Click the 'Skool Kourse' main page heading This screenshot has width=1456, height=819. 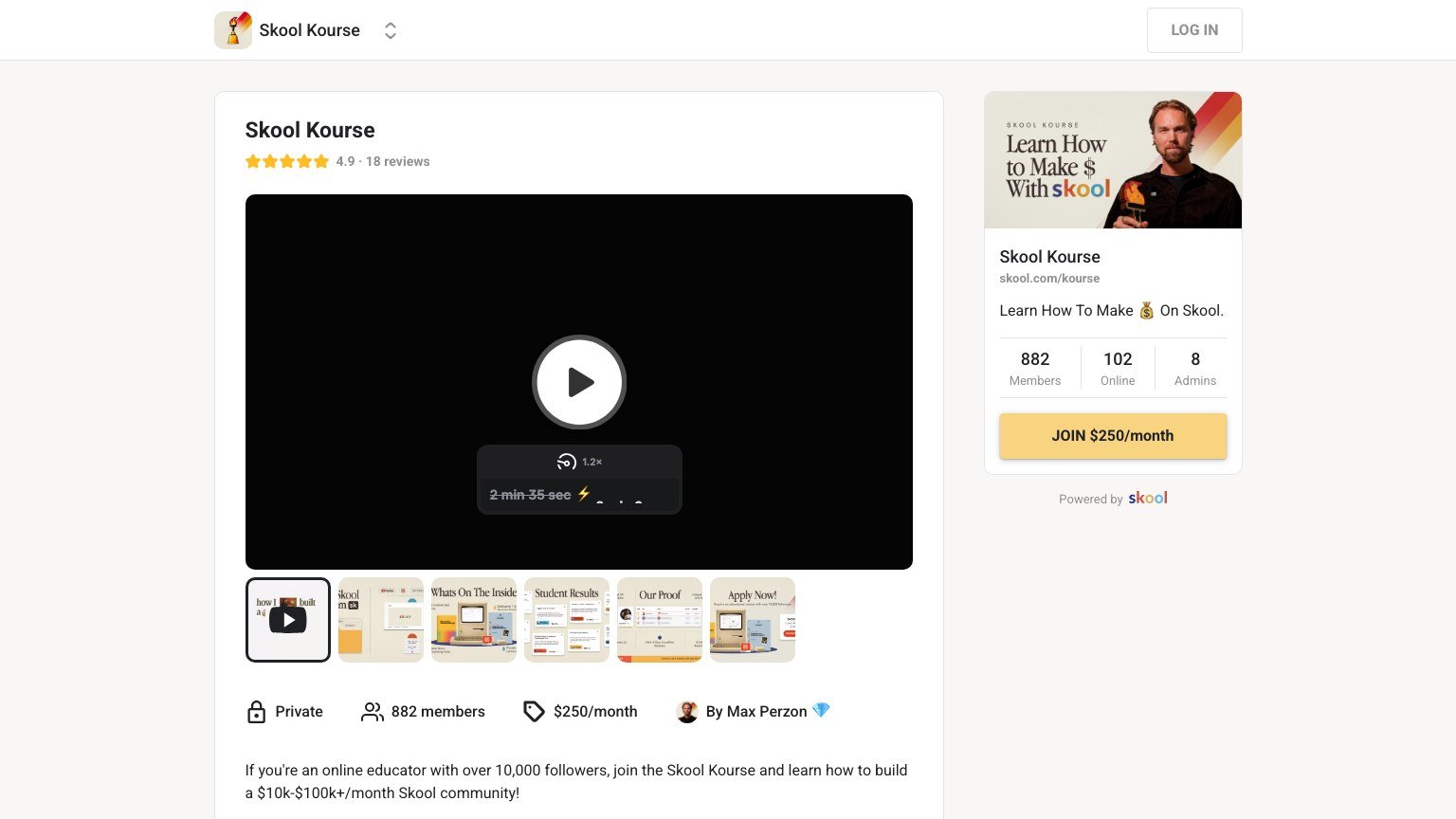pos(310,130)
